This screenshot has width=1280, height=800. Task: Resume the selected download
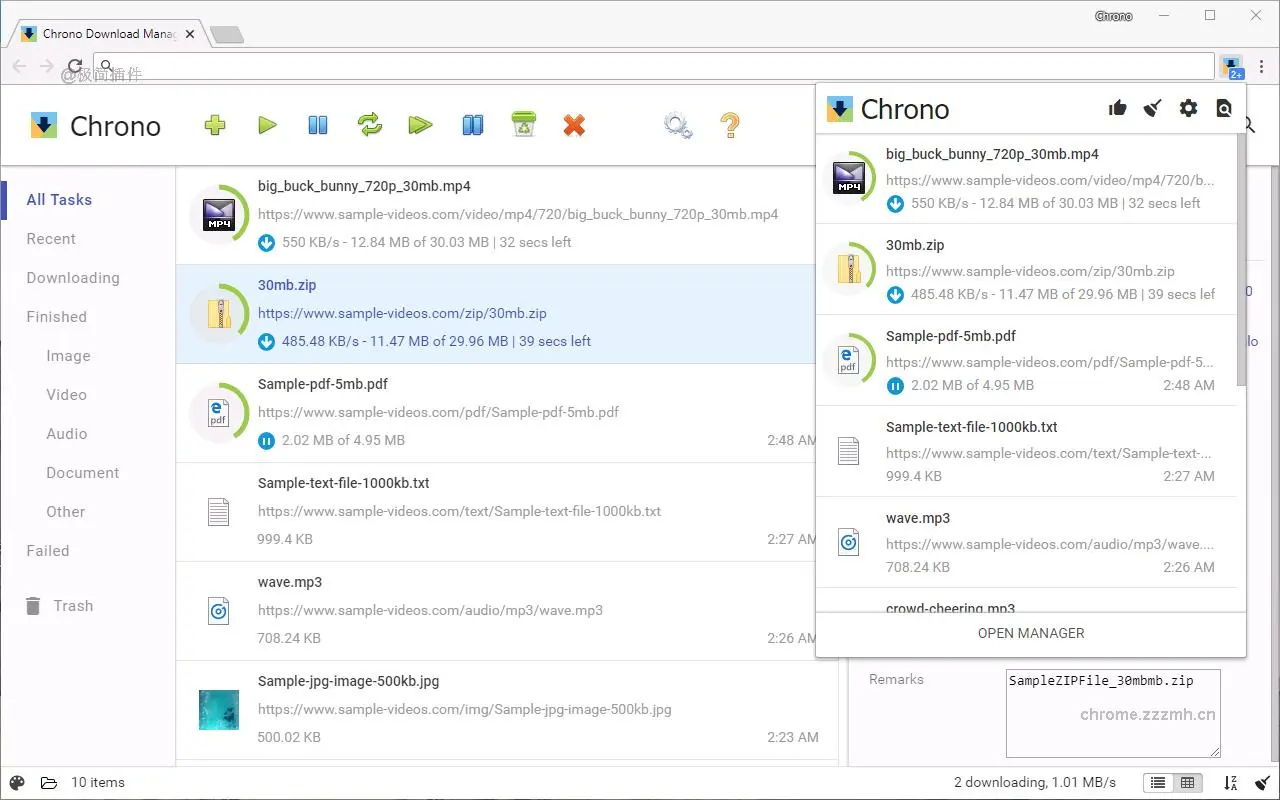point(266,125)
